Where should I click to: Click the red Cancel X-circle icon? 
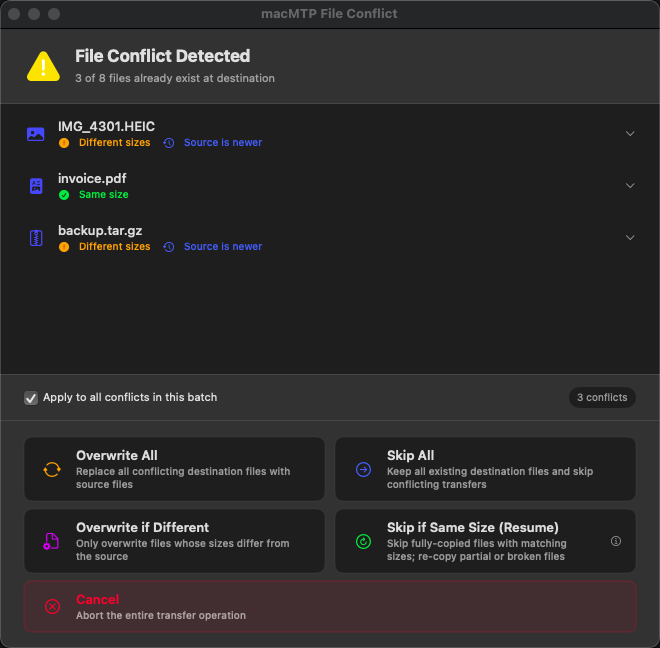pyautogui.click(x=53, y=607)
